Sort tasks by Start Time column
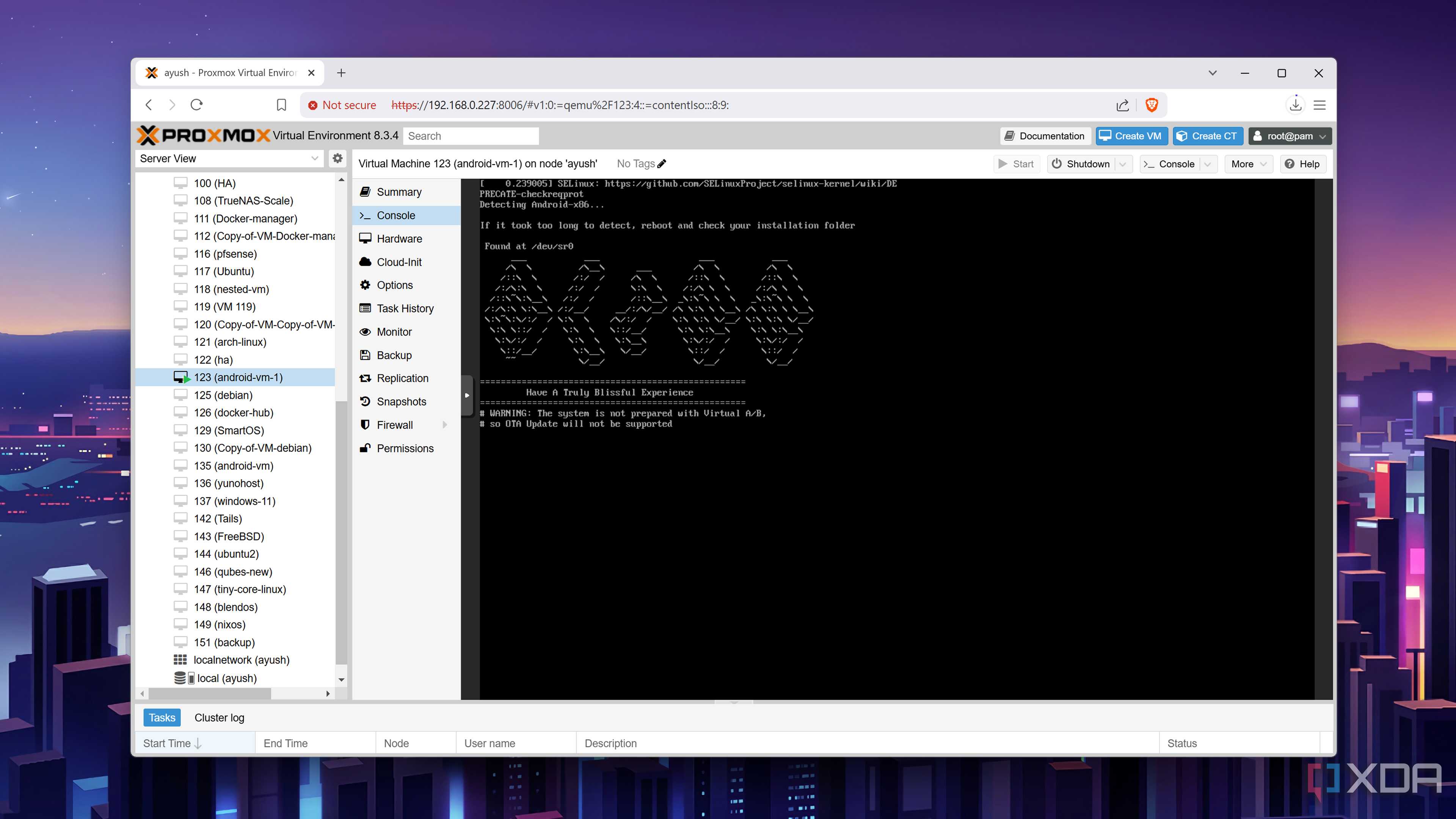 pyautogui.click(x=195, y=743)
